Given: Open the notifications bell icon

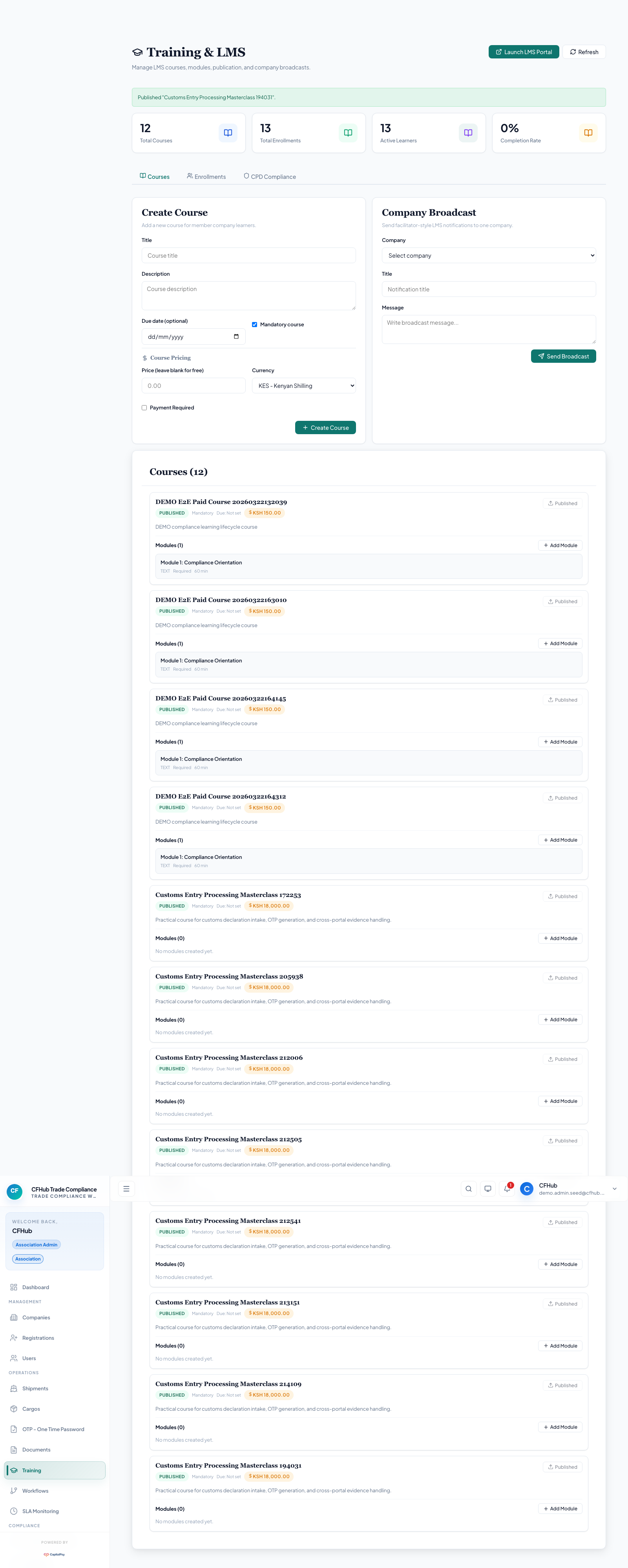Looking at the screenshot, I should click(x=507, y=1189).
